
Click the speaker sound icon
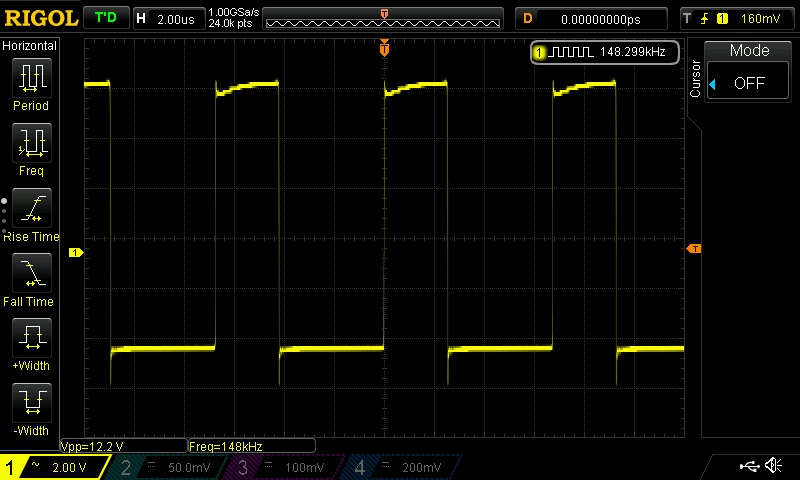pyautogui.click(x=773, y=466)
